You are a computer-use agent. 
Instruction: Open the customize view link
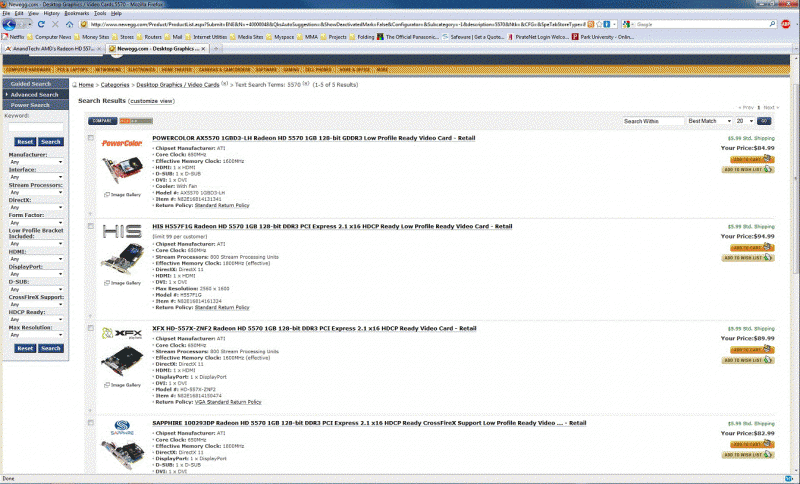point(152,101)
